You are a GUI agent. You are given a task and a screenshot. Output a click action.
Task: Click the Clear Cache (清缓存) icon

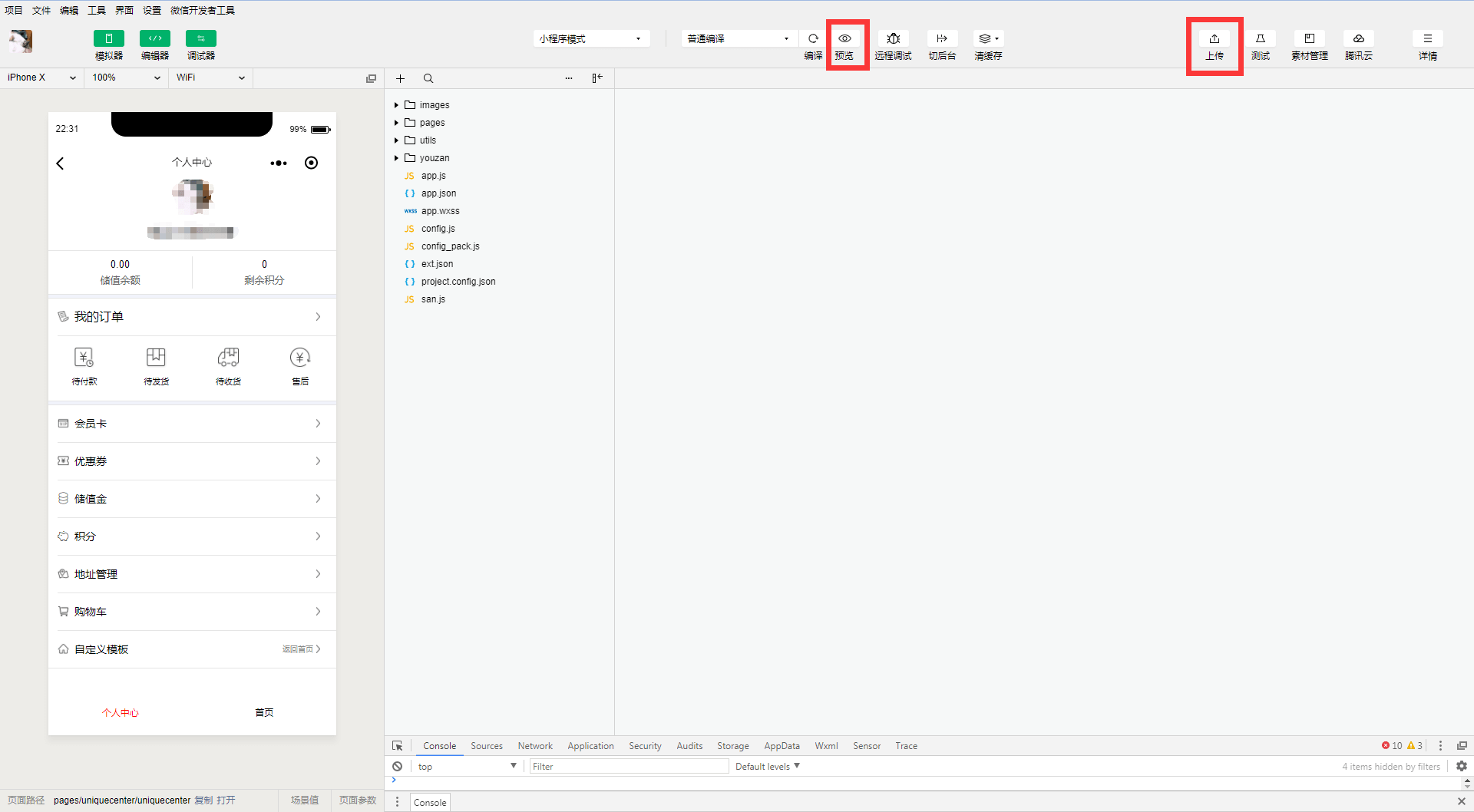click(987, 39)
